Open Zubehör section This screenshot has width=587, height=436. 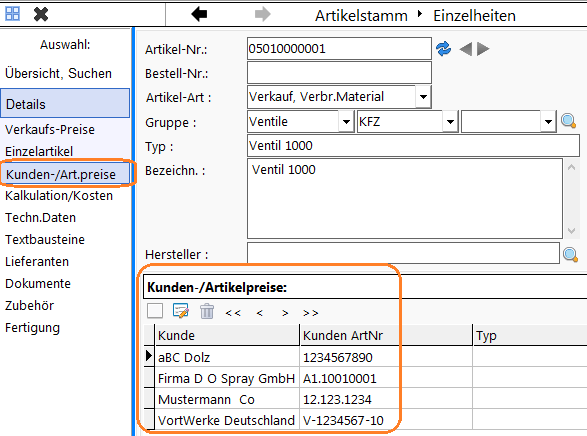tap(30, 306)
